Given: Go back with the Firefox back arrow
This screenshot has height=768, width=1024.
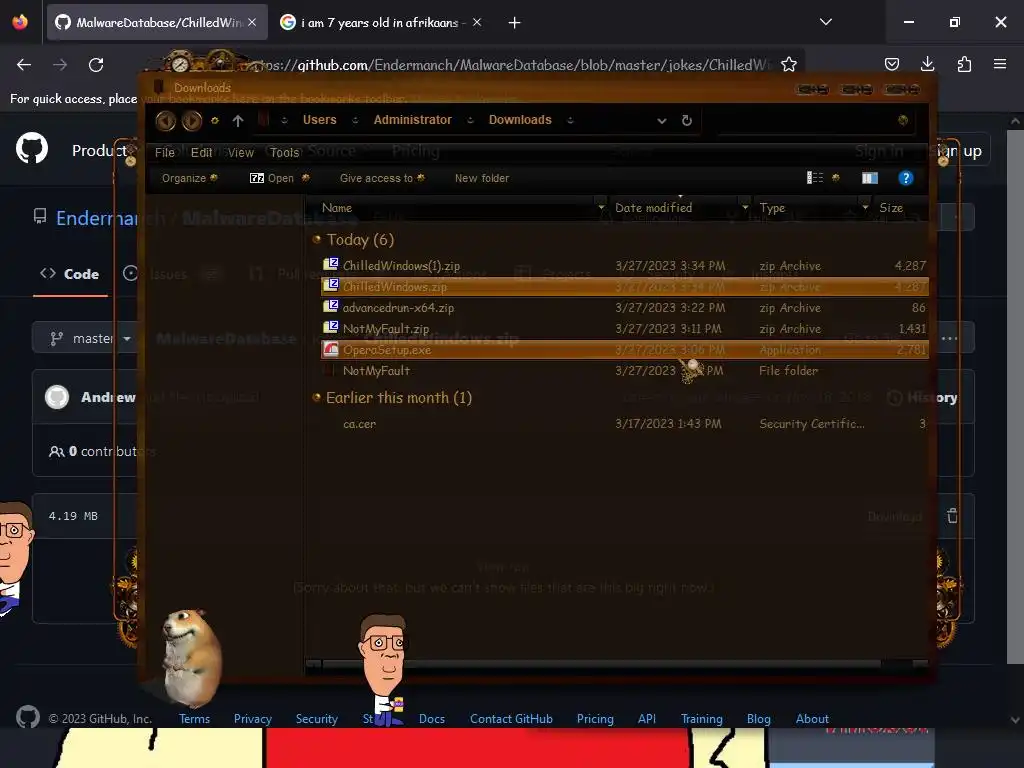Looking at the screenshot, I should 24,65.
